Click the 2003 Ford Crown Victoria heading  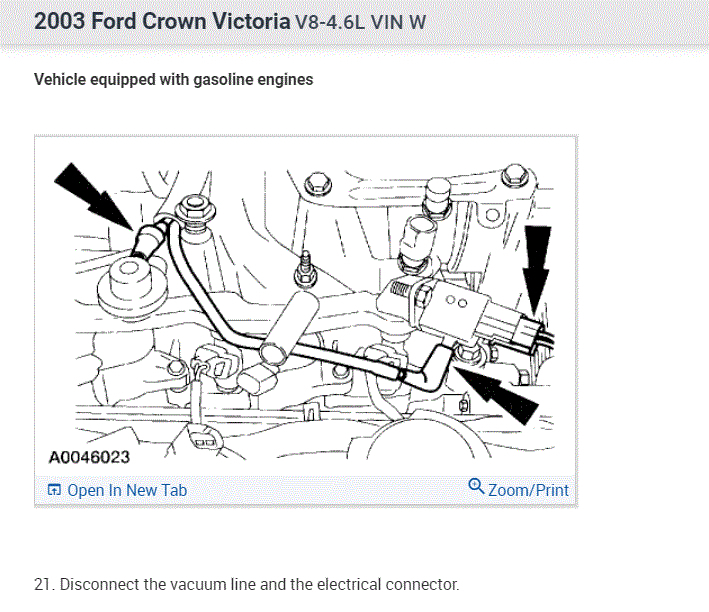click(x=162, y=21)
